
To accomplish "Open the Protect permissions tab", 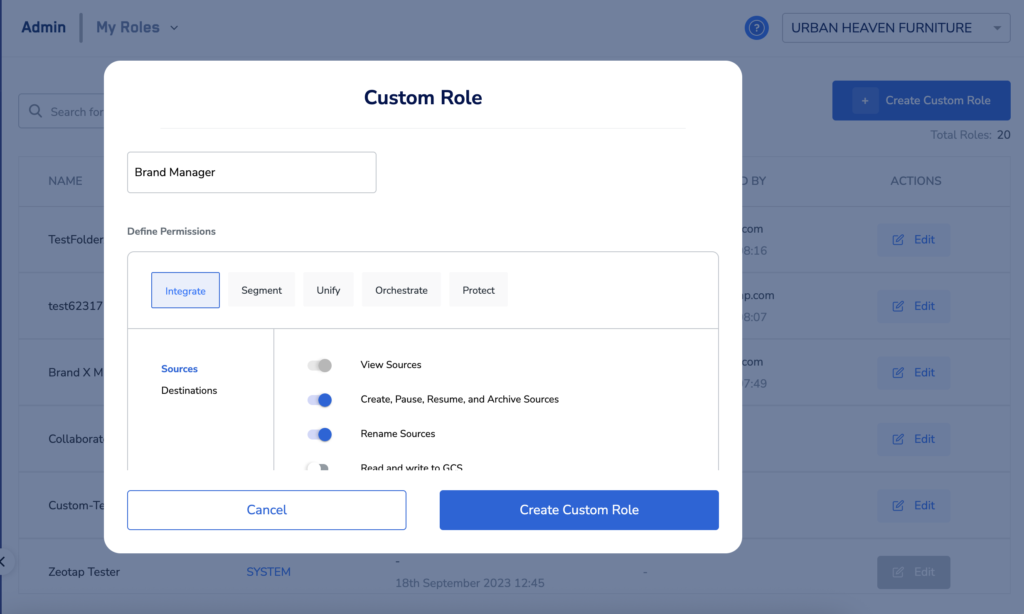I will click(x=478, y=290).
